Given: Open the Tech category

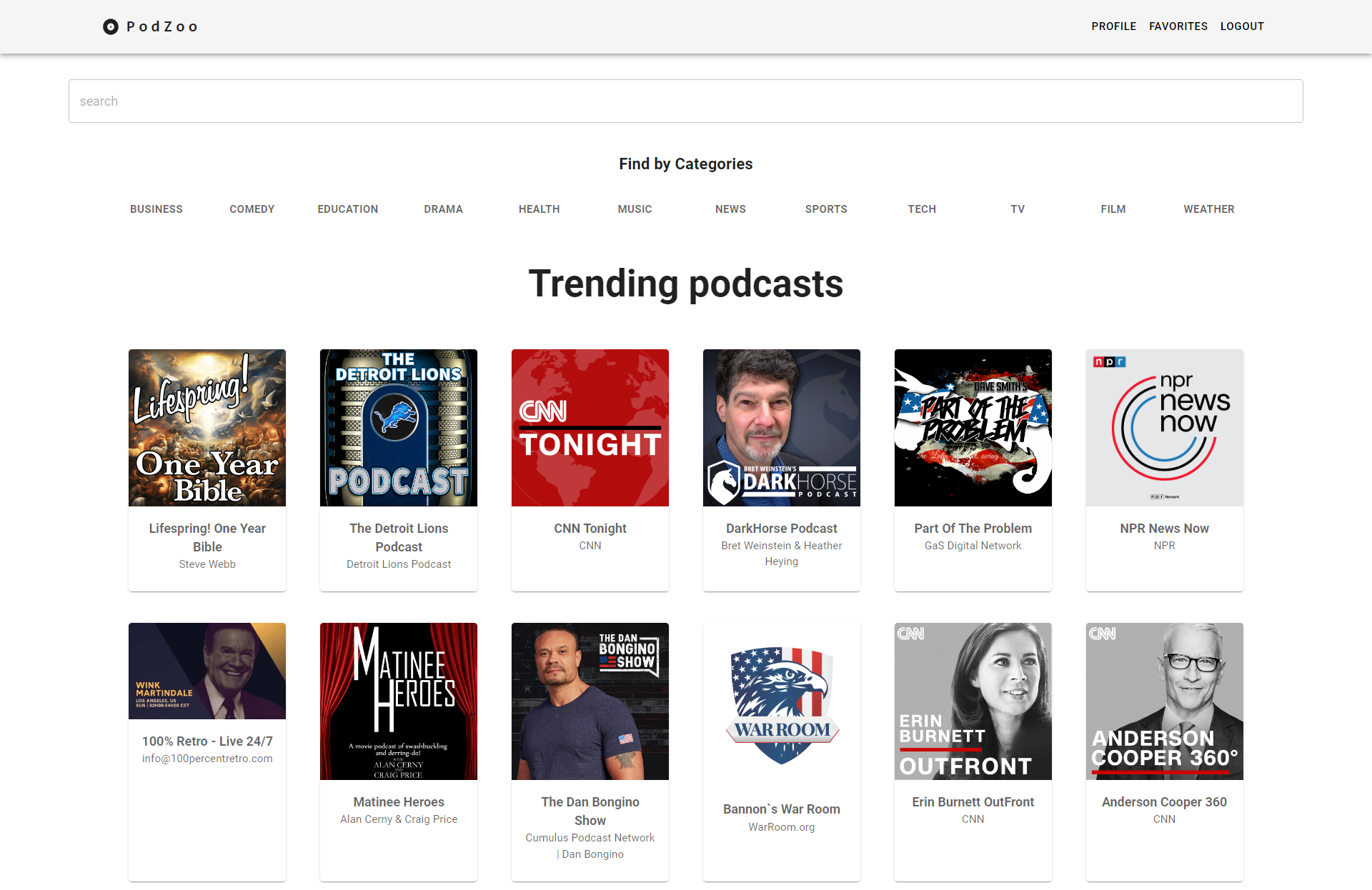Looking at the screenshot, I should [922, 209].
